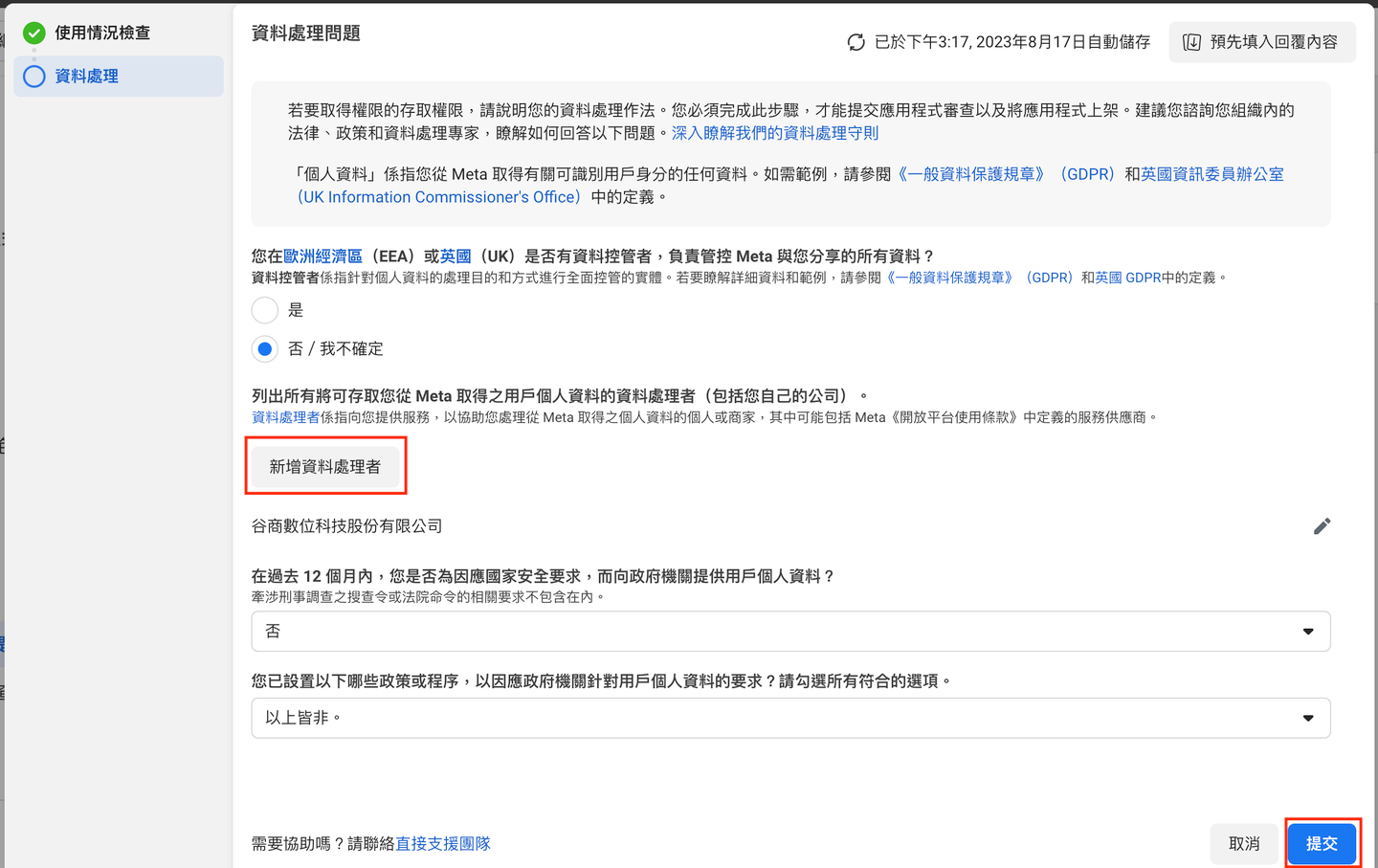Click the 預先填入回覆內容 button
This screenshot has width=1378, height=868.
[x=1262, y=42]
